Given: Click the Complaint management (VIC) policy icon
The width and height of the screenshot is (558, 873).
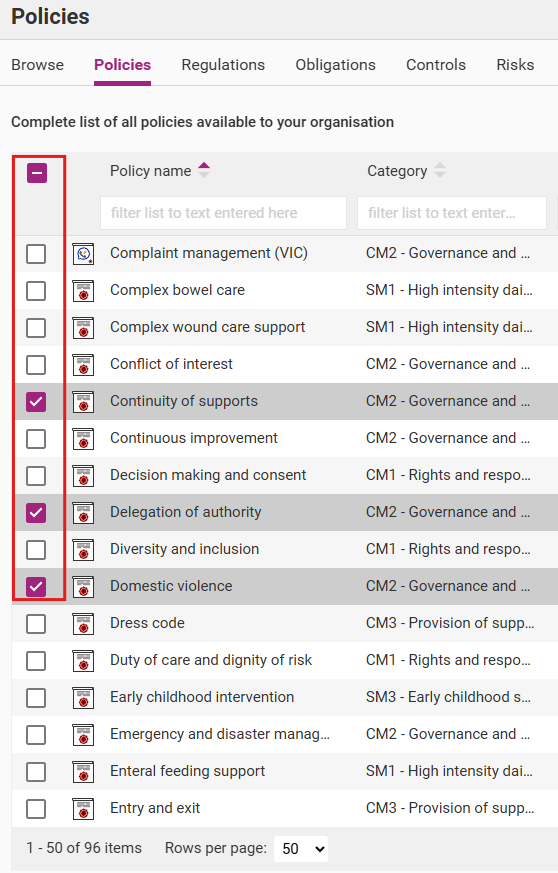Looking at the screenshot, I should pyautogui.click(x=83, y=254).
